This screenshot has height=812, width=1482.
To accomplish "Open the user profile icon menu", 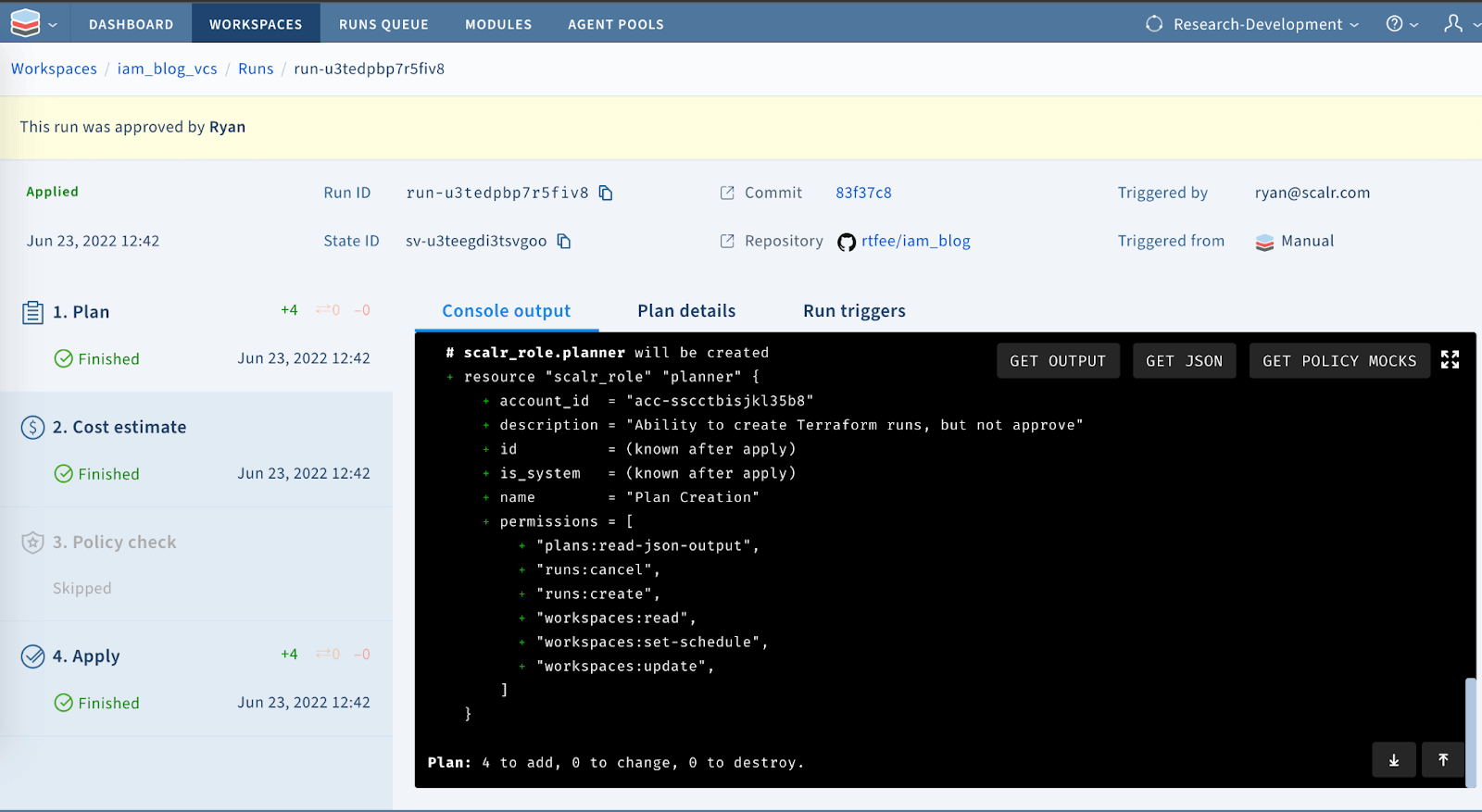I will [1454, 24].
